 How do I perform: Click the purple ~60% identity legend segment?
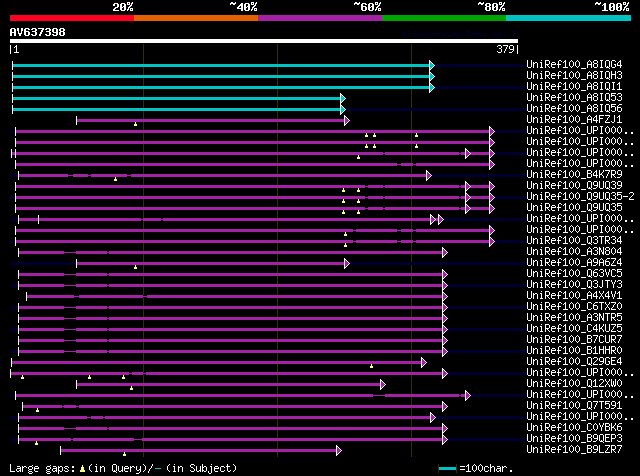[x=320, y=18]
